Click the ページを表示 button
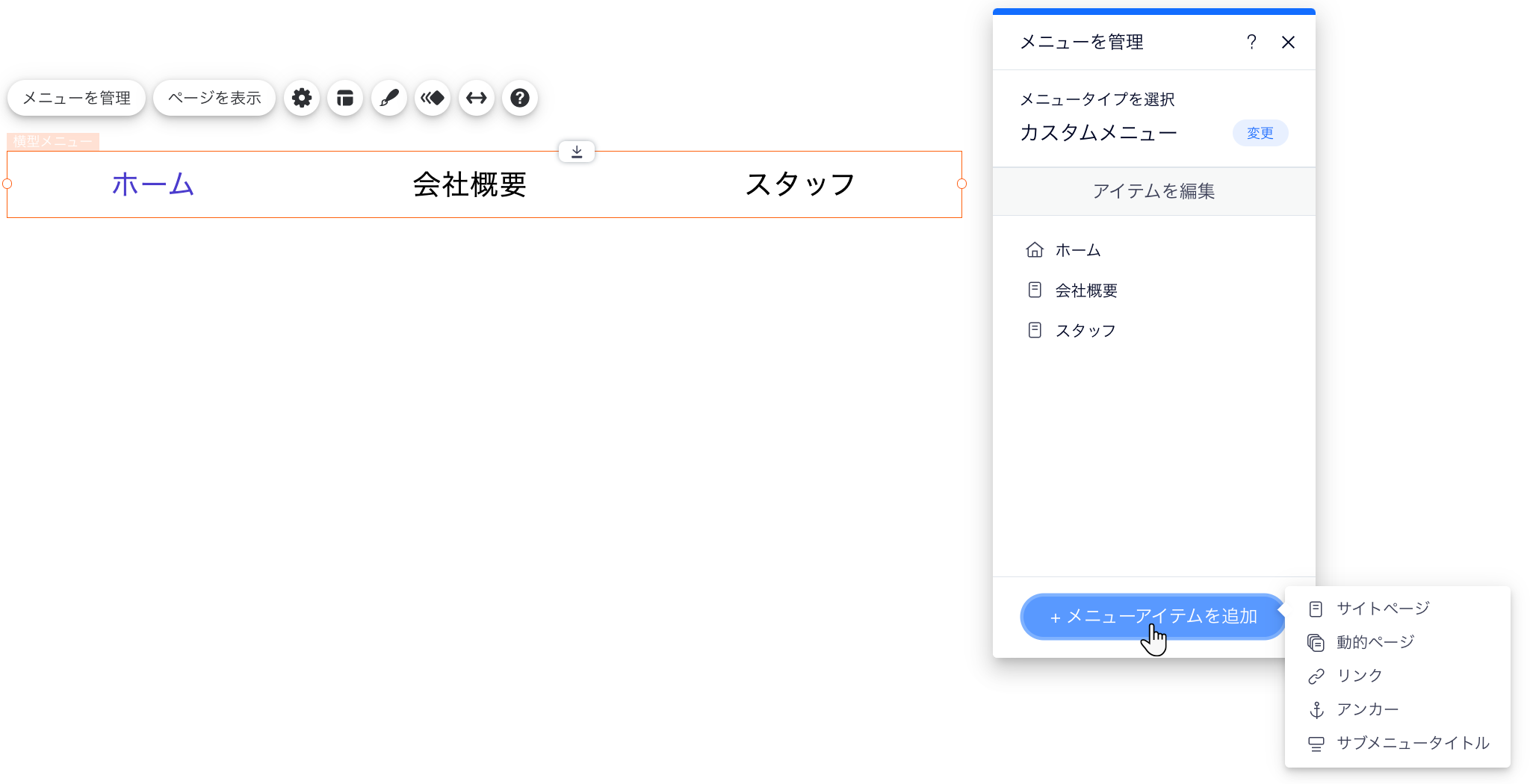 point(214,98)
